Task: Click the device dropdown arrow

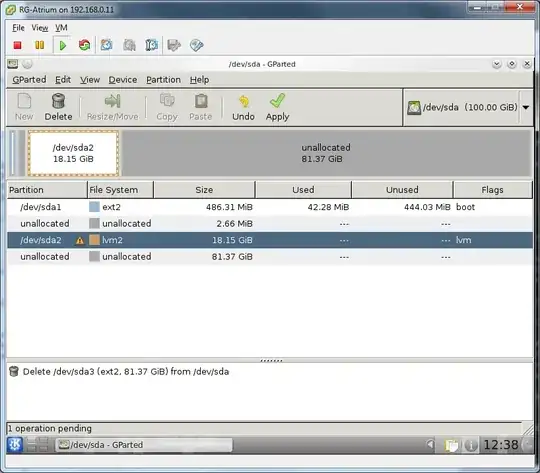Action: tap(526, 107)
